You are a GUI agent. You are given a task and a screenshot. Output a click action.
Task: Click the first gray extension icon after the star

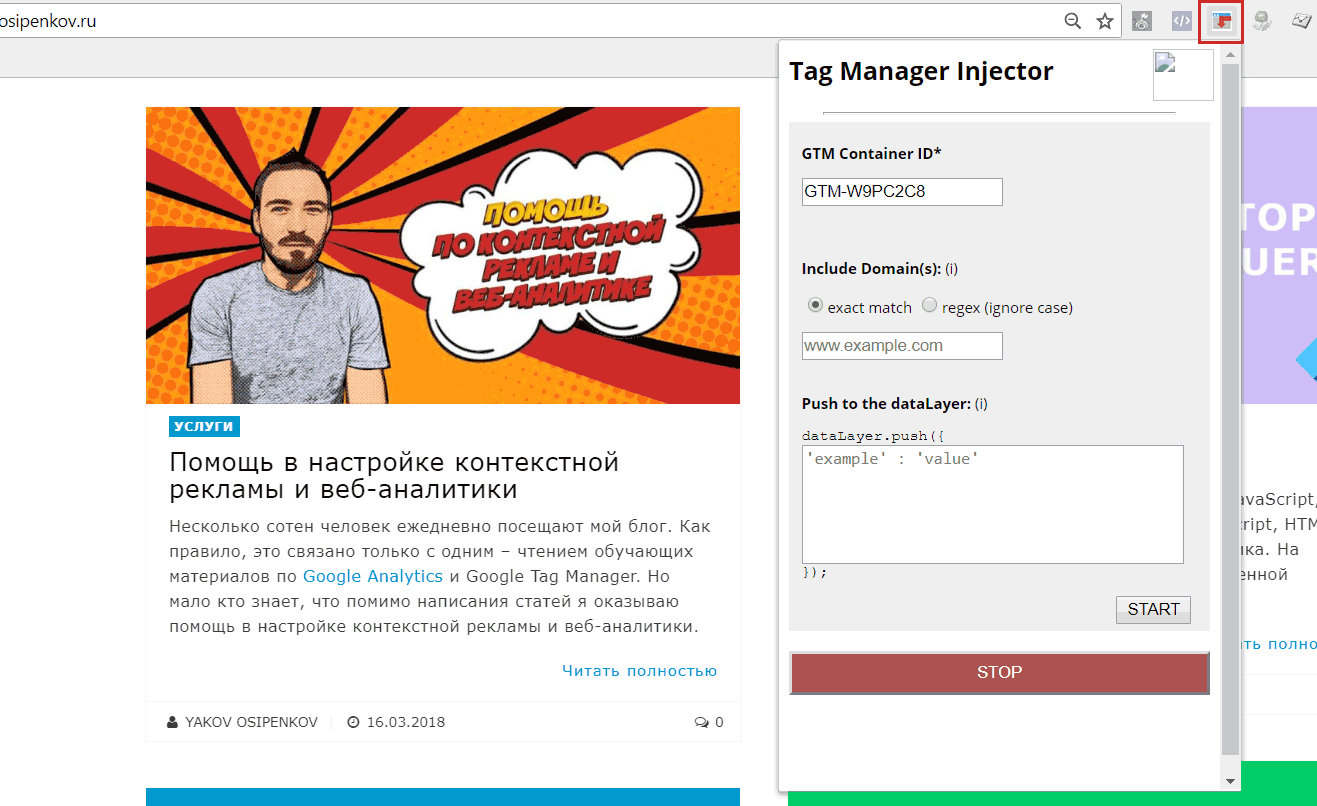[1141, 21]
